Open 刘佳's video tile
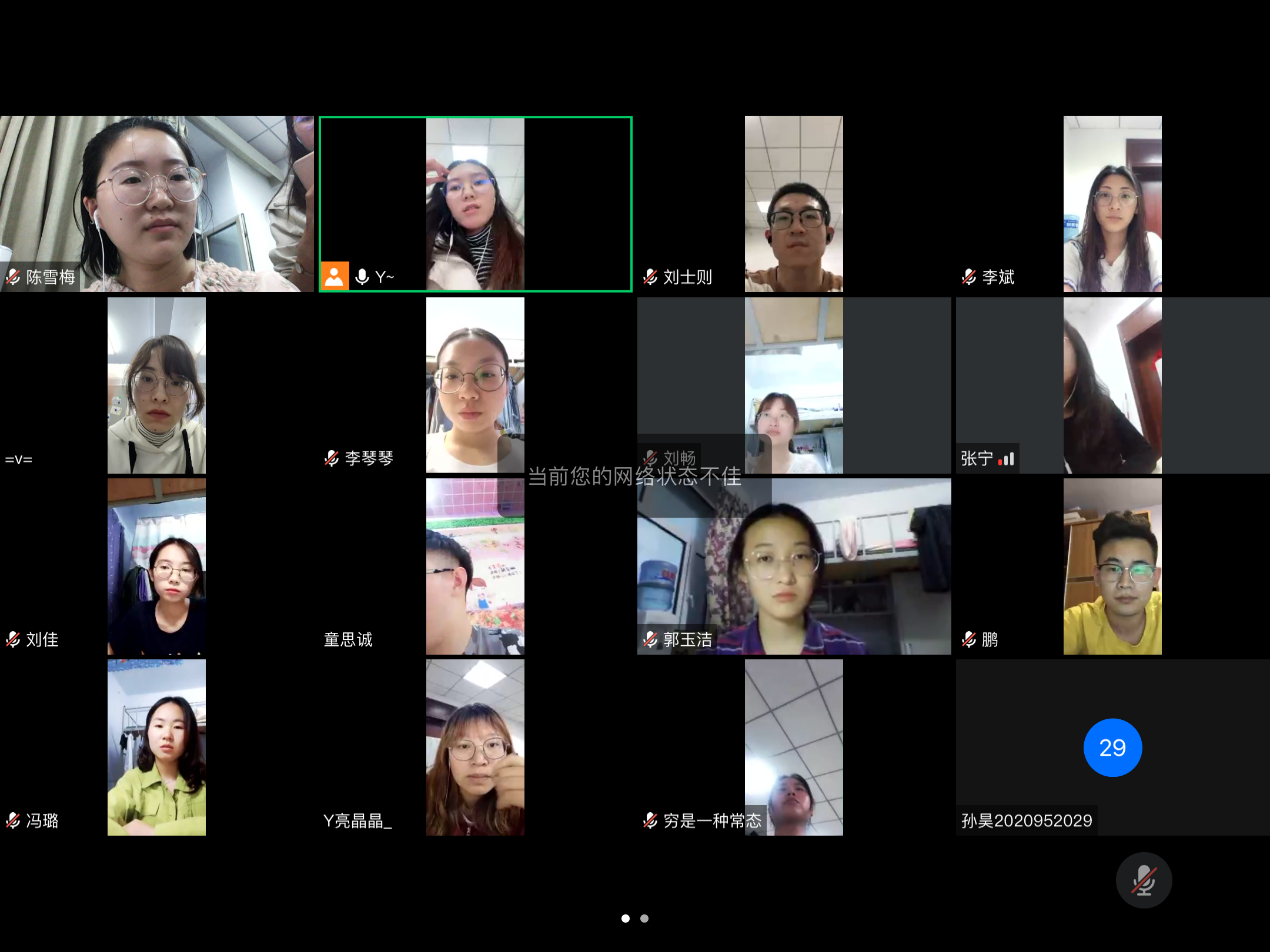Screen dimensions: 1270x952 click(157, 566)
